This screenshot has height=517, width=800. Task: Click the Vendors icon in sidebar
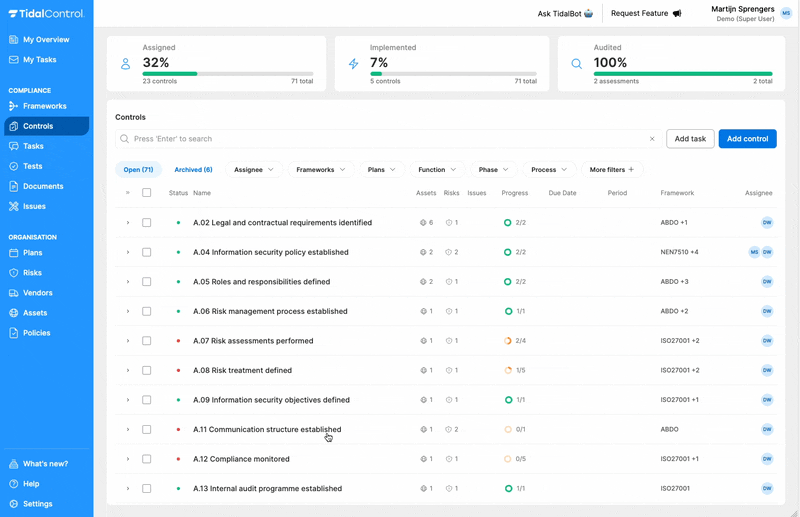pyautogui.click(x=13, y=293)
